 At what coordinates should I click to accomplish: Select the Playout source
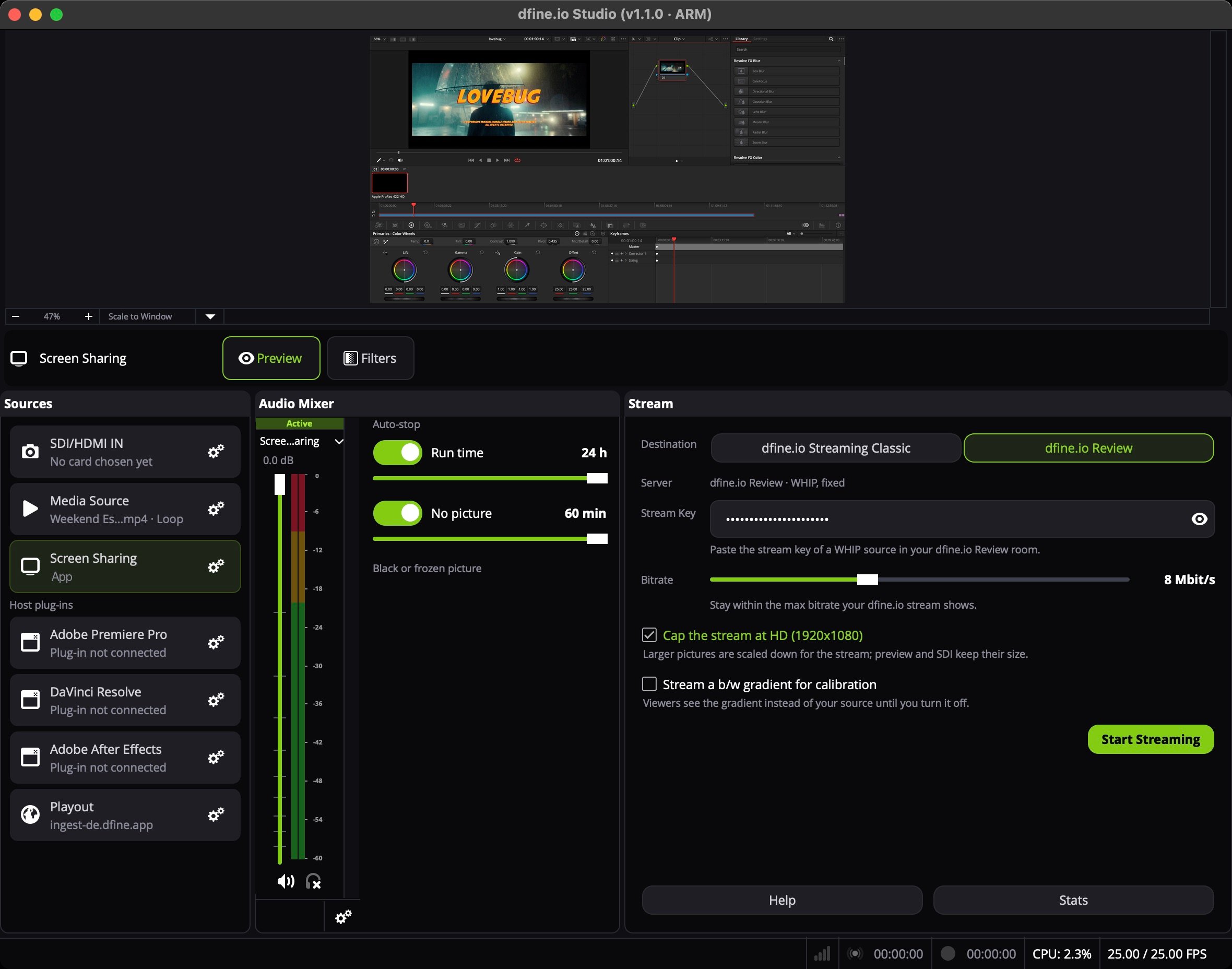pos(125,816)
